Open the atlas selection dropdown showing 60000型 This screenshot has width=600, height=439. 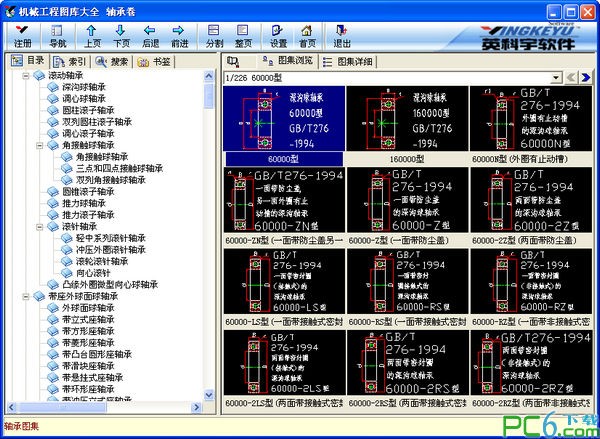point(551,77)
